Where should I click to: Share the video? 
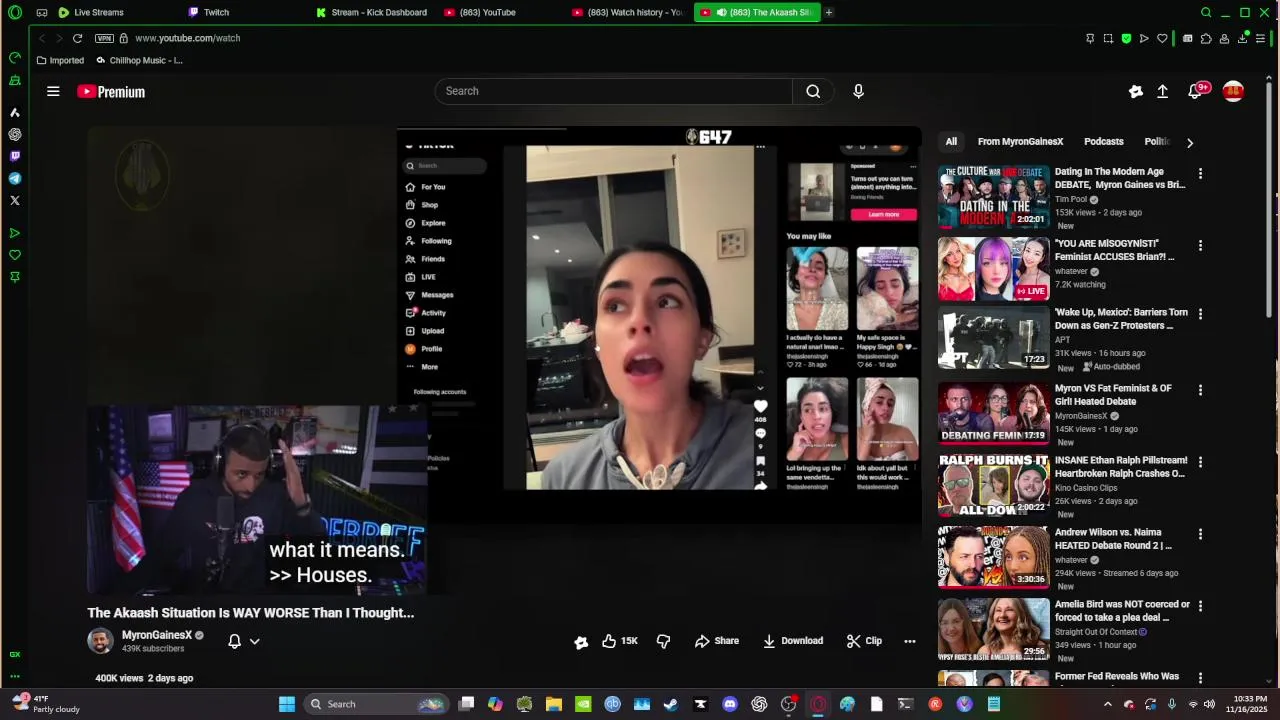coord(717,641)
